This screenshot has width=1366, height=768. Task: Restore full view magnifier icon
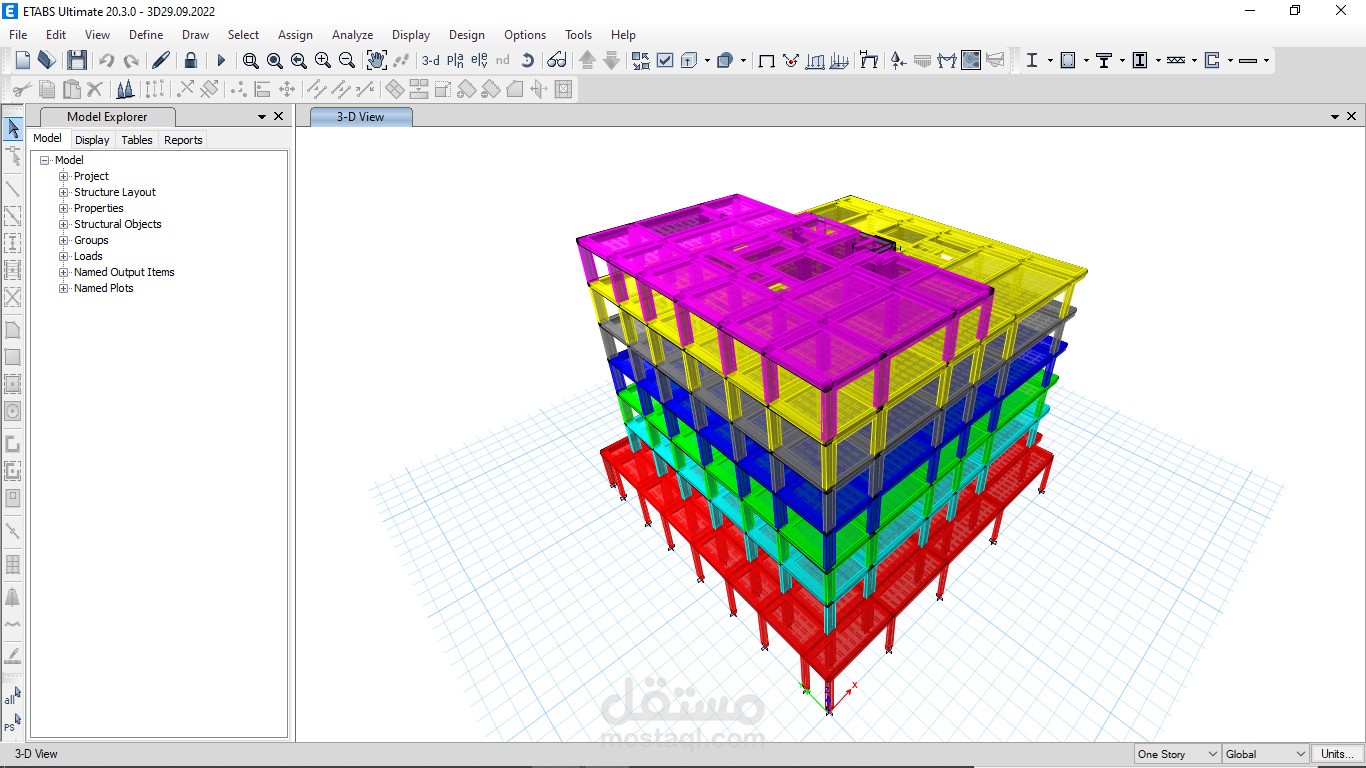pyautogui.click(x=275, y=60)
